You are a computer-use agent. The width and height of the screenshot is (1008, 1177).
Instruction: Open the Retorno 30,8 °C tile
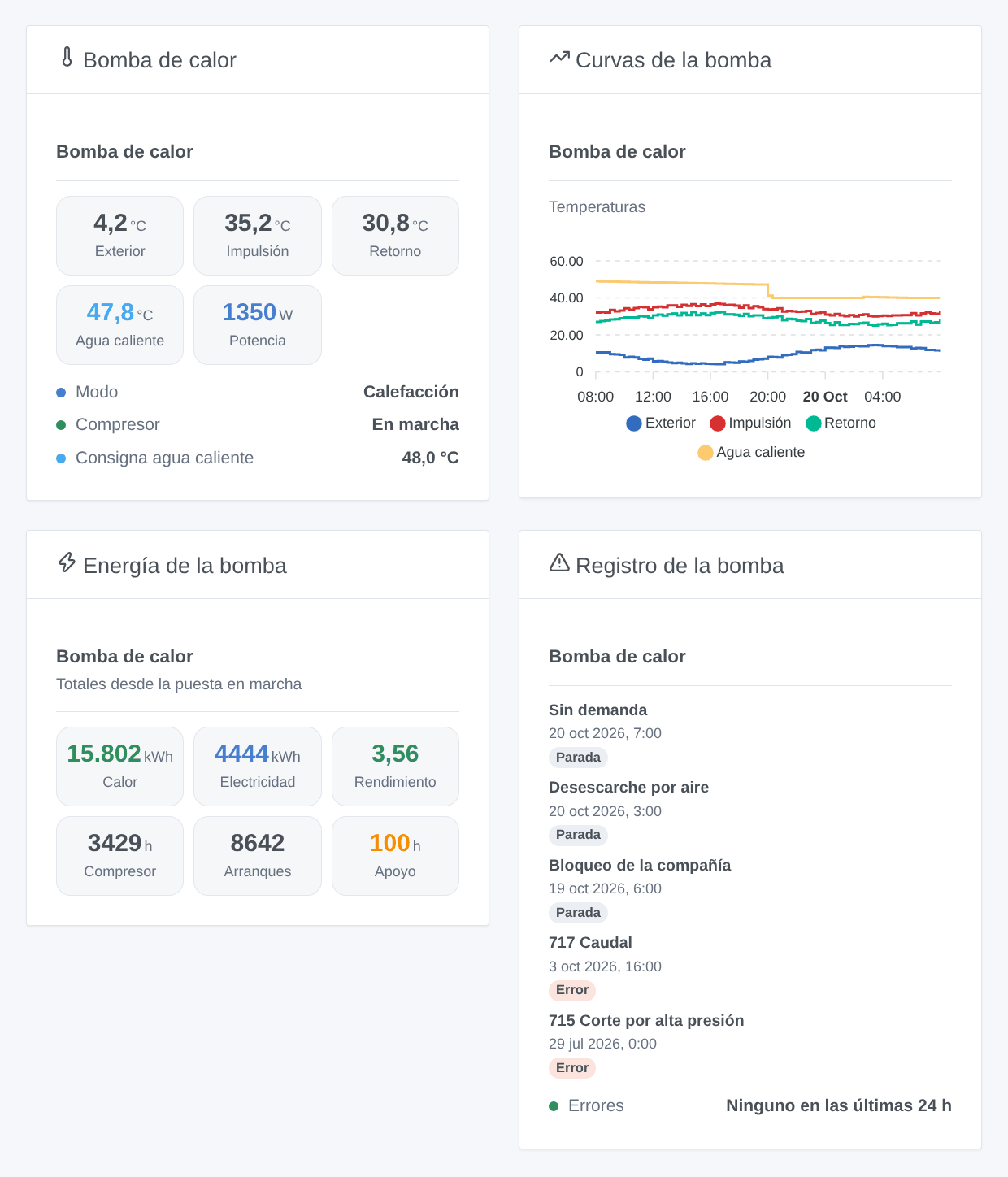[x=395, y=236]
